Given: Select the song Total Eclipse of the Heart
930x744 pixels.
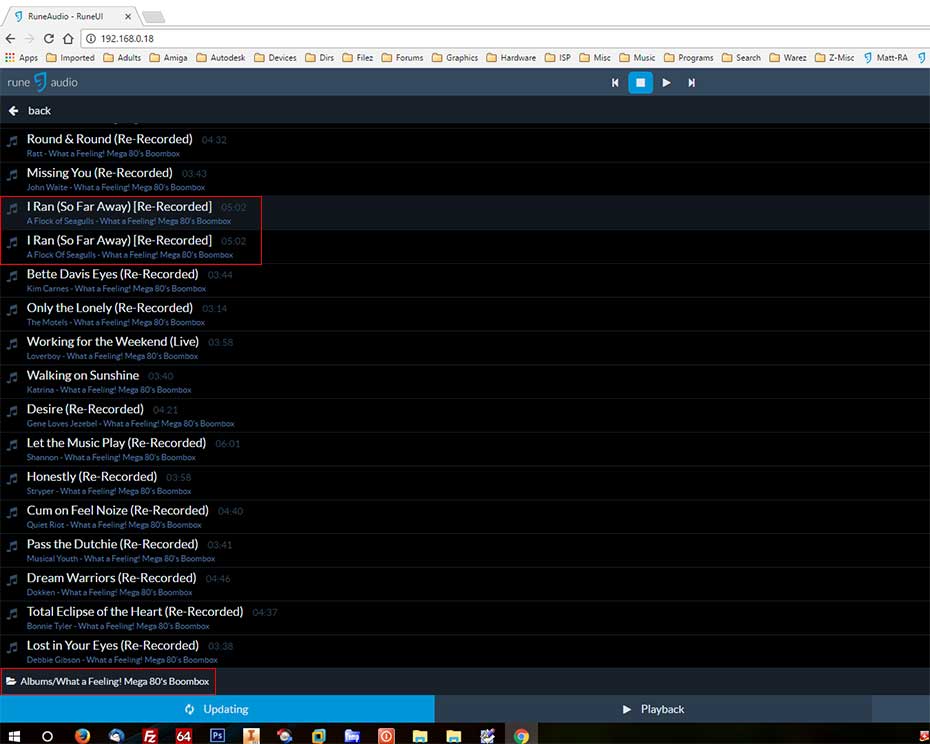Looking at the screenshot, I should pyautogui.click(x=465, y=618).
